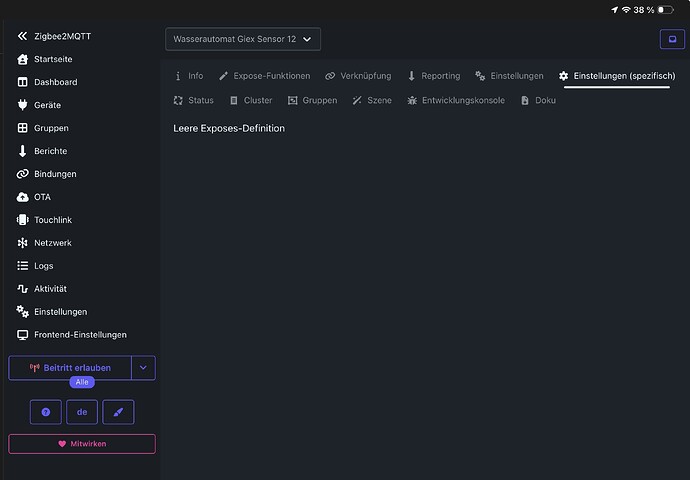Screen dimensions: 690x480
Task: Open the Expose-Funktionen tab label
Action: (272, 76)
